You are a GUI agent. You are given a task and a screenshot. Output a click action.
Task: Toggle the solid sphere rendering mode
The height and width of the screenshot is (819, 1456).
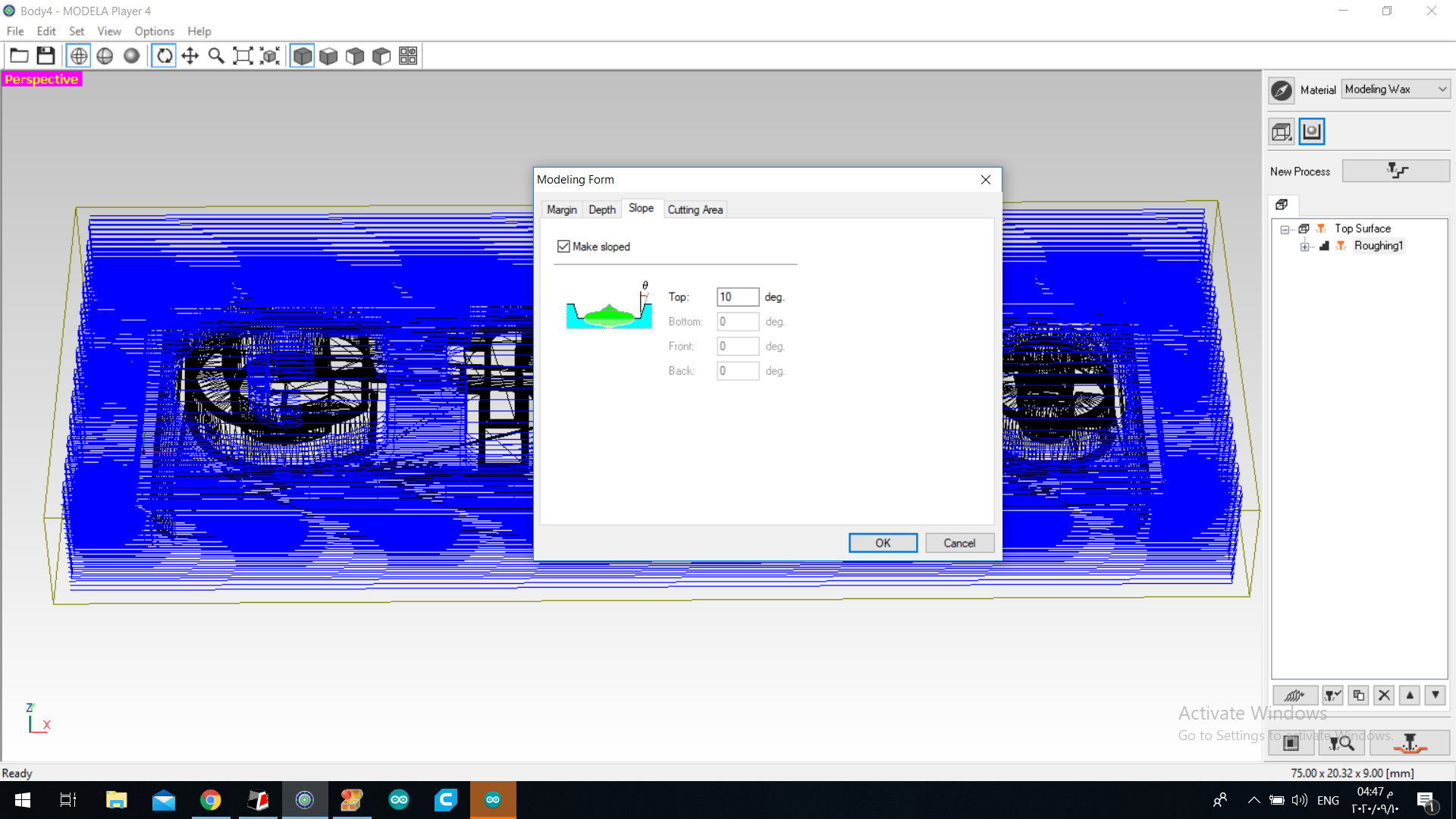tap(131, 55)
